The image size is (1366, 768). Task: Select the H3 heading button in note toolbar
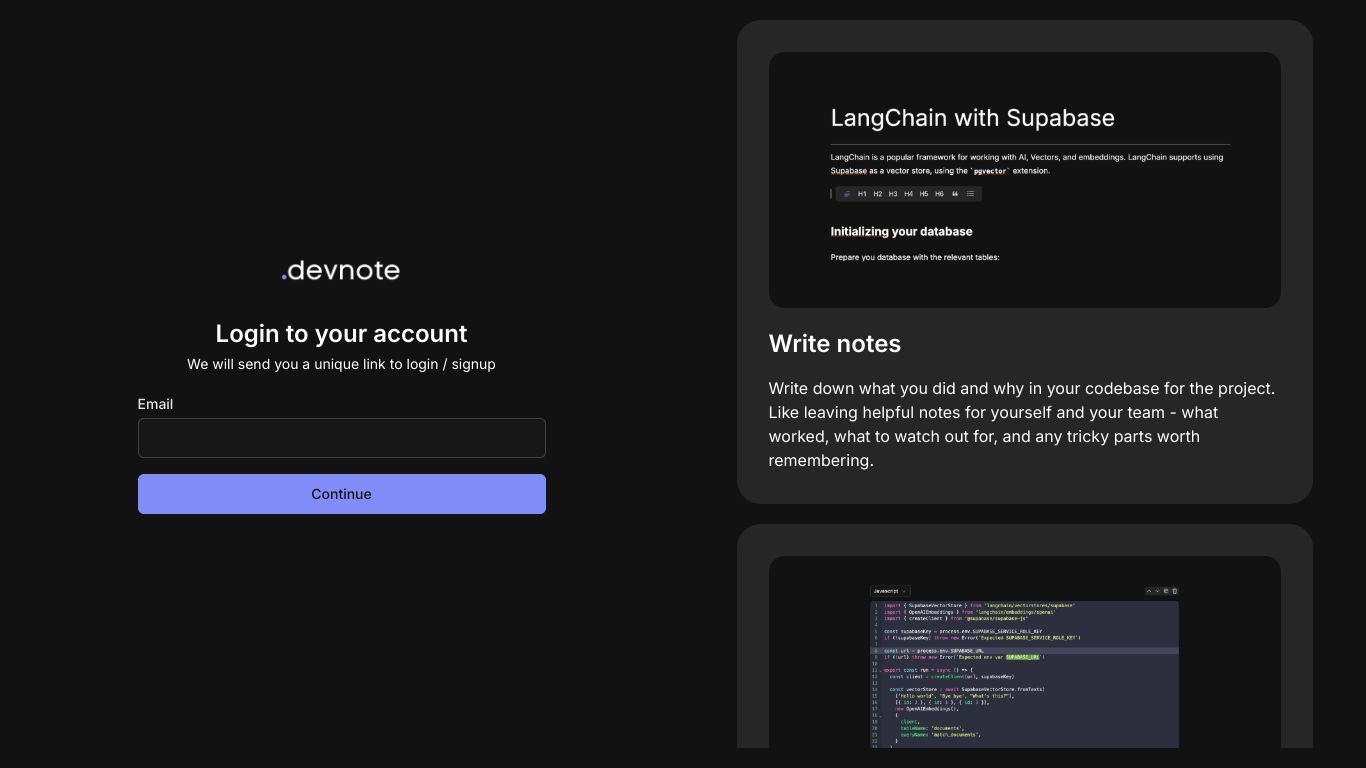point(893,194)
